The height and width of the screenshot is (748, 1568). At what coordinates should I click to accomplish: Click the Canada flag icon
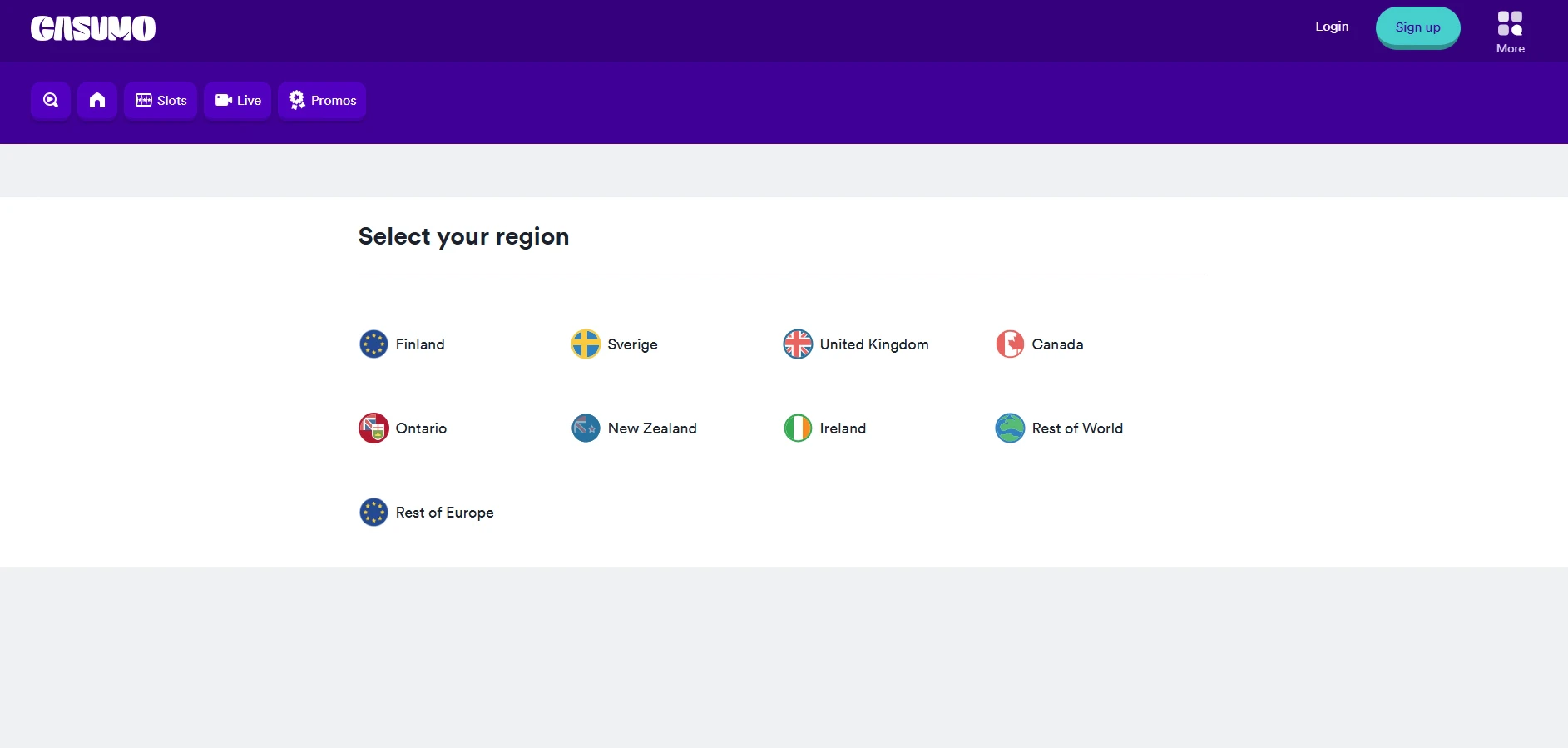coord(1010,344)
